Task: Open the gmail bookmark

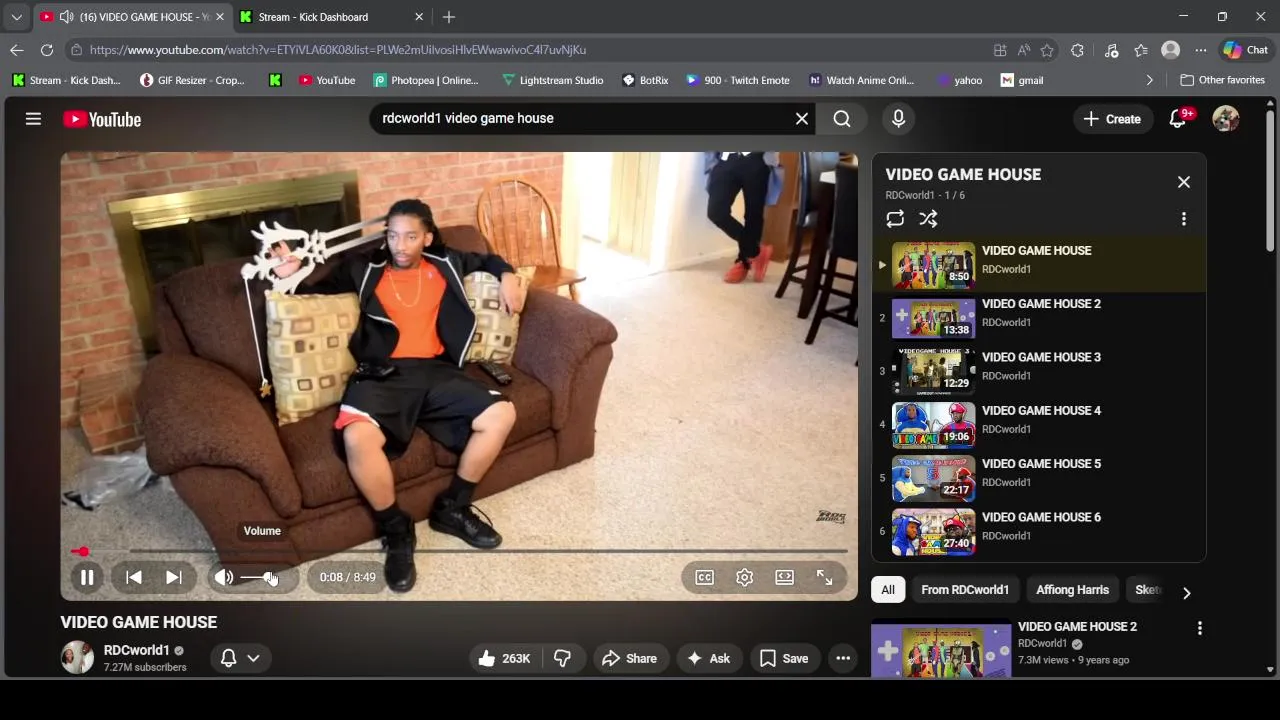Action: tap(1022, 80)
